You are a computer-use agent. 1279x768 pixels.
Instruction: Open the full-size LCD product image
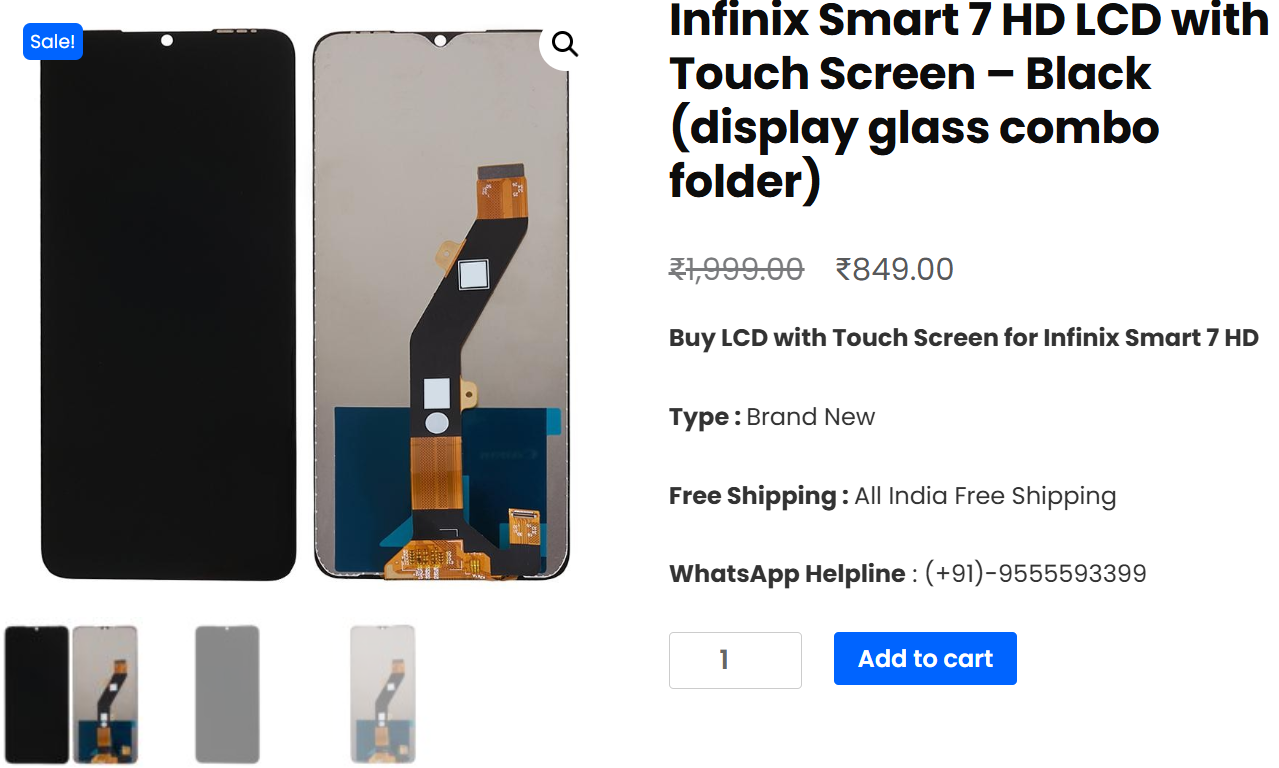[300, 300]
